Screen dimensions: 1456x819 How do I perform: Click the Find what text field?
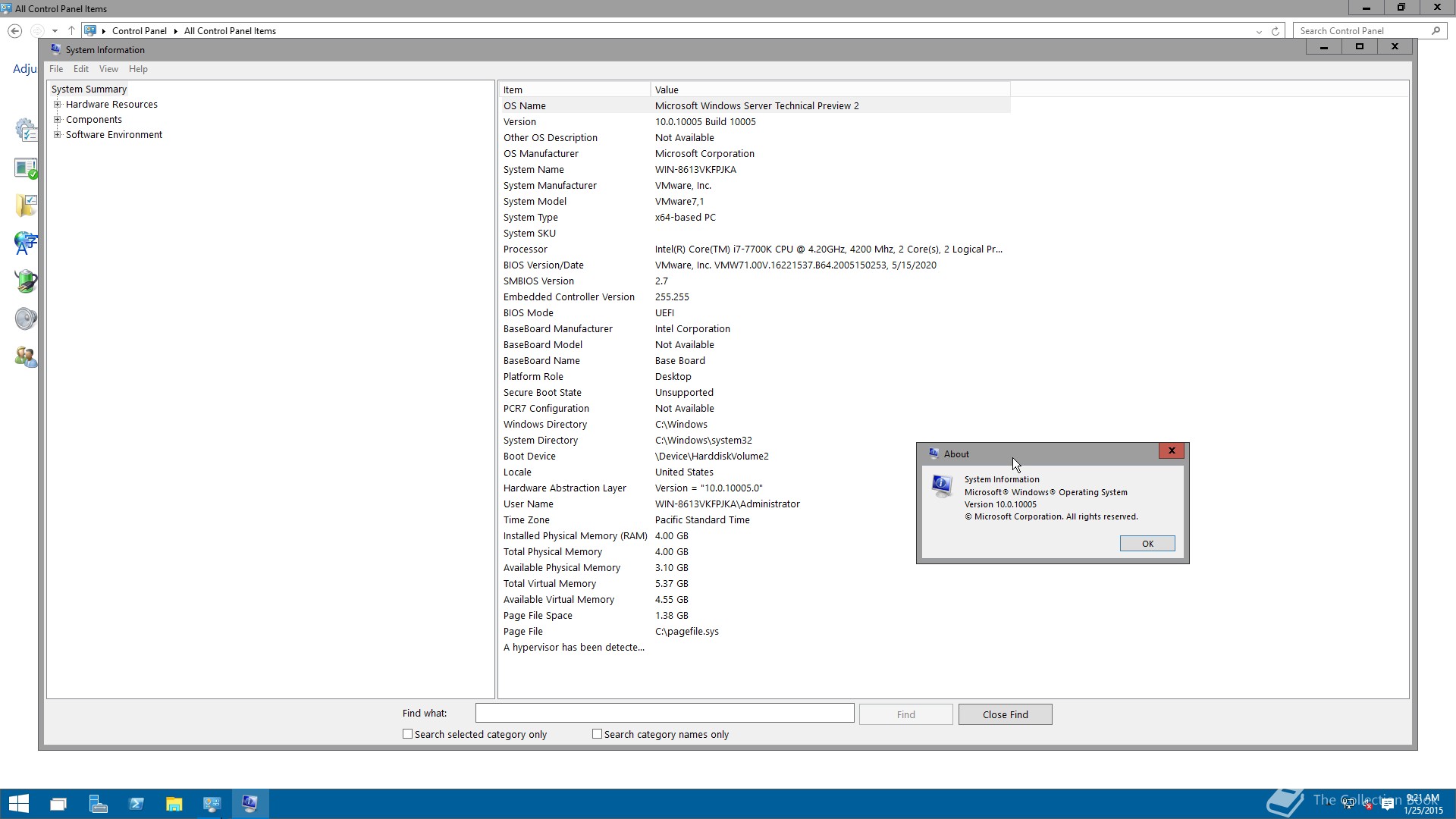664,714
